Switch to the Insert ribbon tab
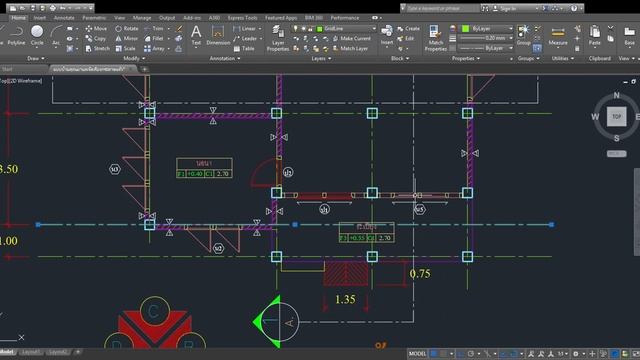640x360 pixels. (40, 18)
